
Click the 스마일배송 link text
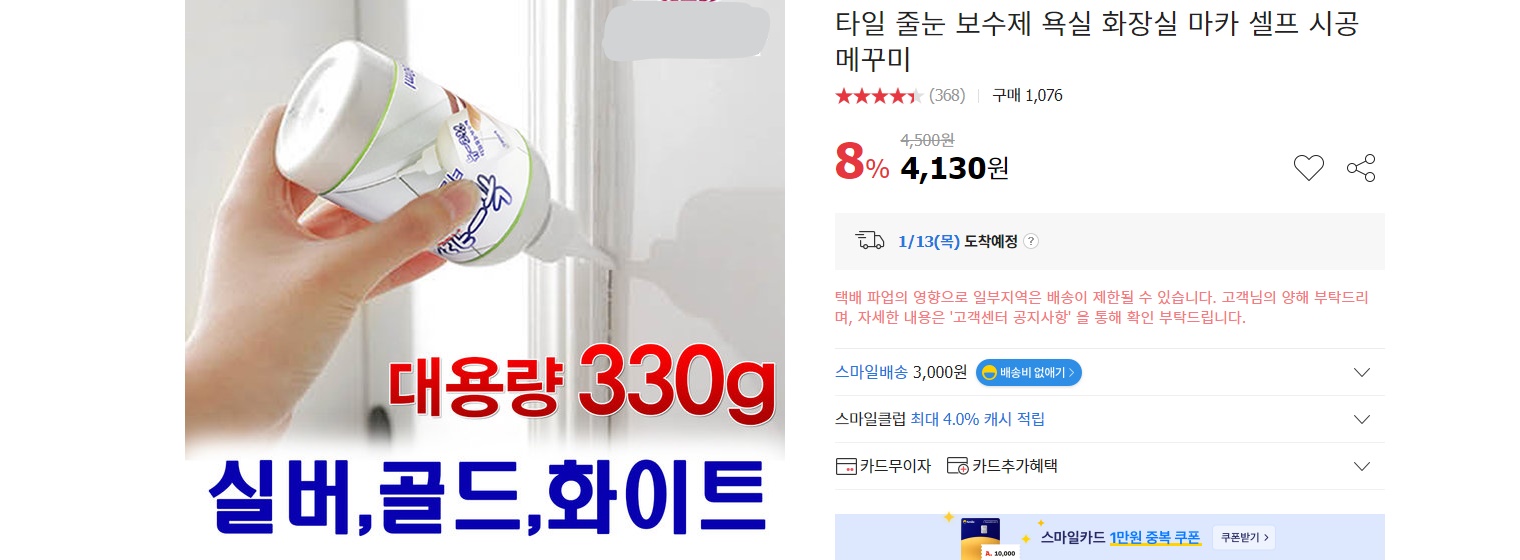871,372
